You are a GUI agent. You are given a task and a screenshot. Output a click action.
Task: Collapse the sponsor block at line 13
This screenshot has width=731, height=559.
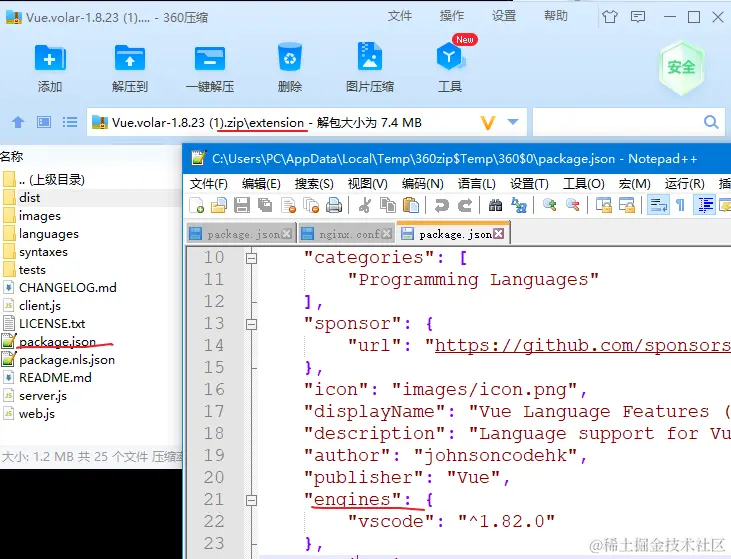point(251,324)
